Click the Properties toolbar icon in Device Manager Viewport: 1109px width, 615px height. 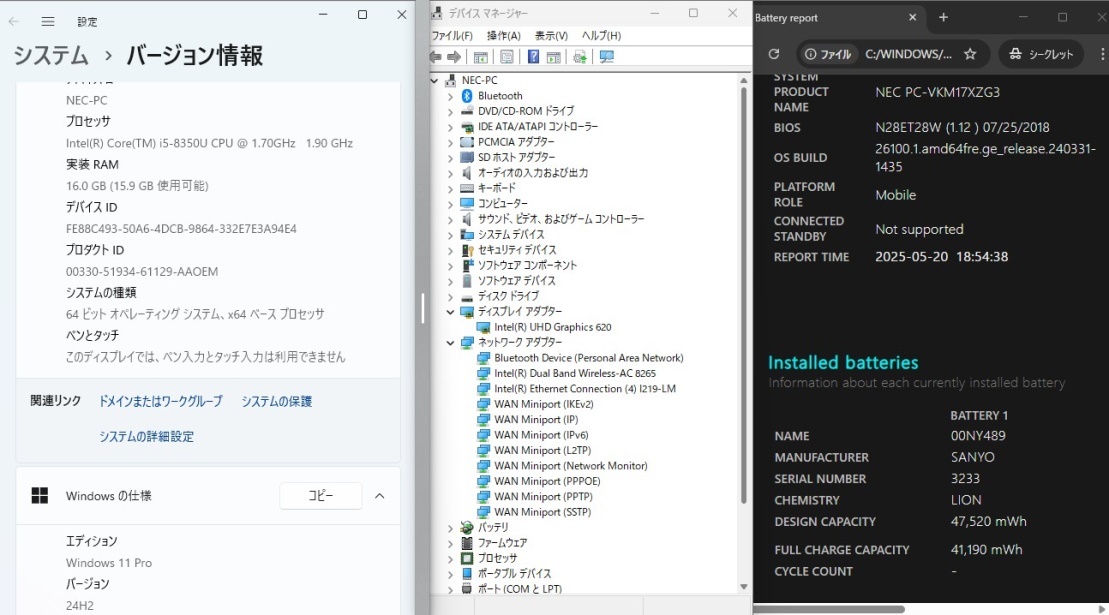coord(507,57)
